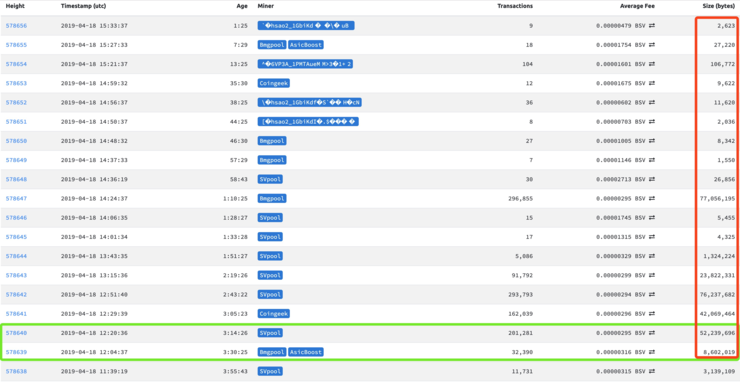The height and width of the screenshot is (382, 740).
Task: Toggle currency swap icon for block 578645
Action: (652, 237)
